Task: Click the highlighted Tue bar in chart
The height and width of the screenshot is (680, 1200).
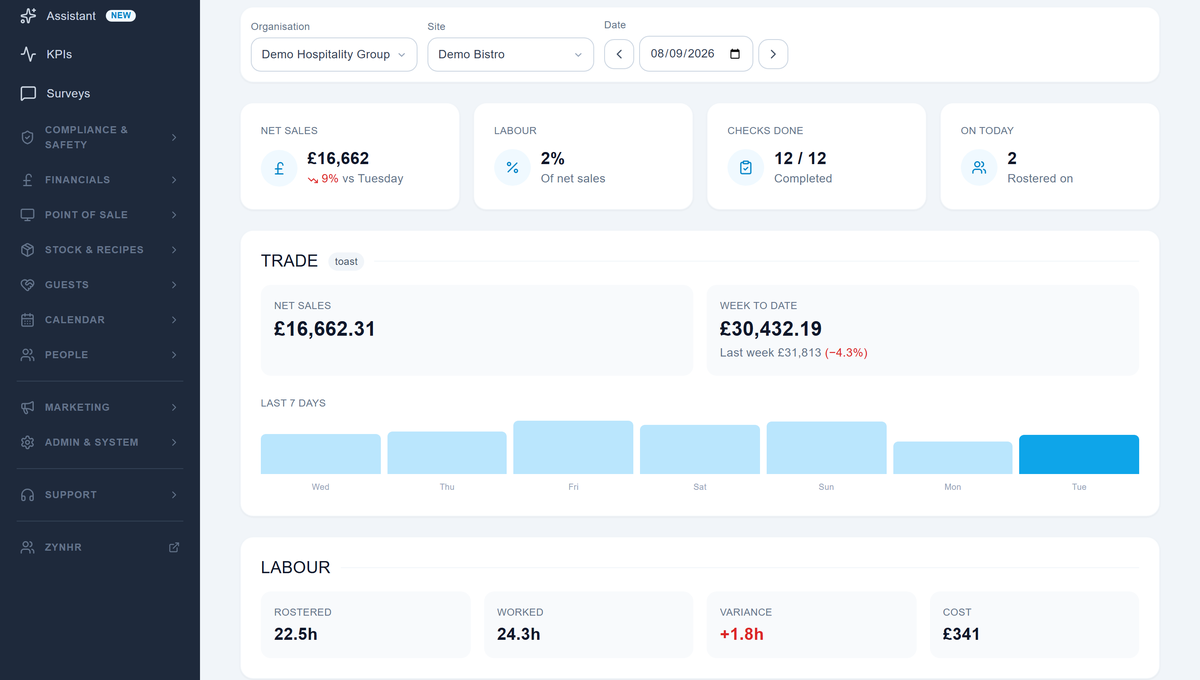Action: (1079, 454)
